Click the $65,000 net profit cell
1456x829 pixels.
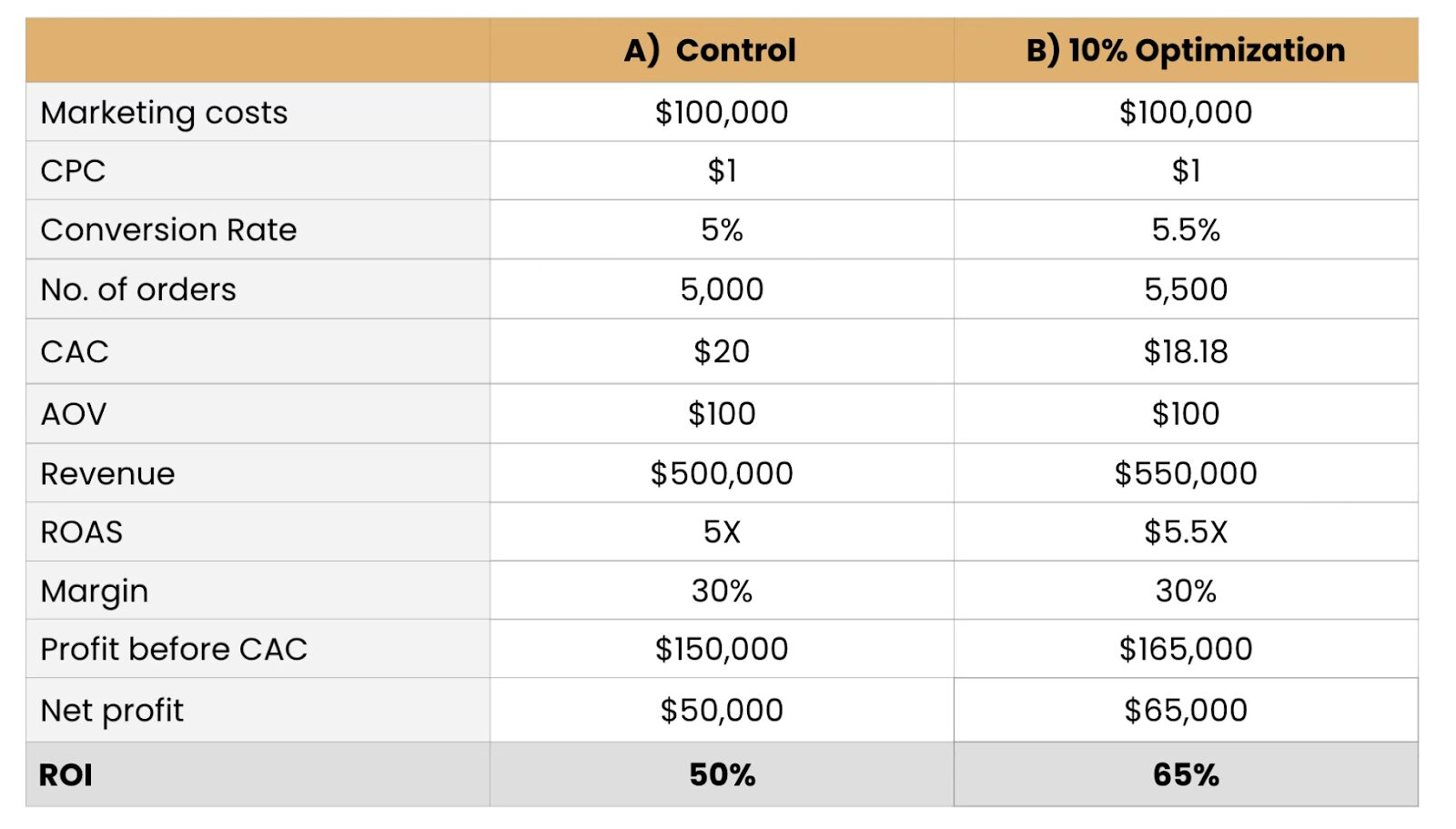coord(1185,710)
